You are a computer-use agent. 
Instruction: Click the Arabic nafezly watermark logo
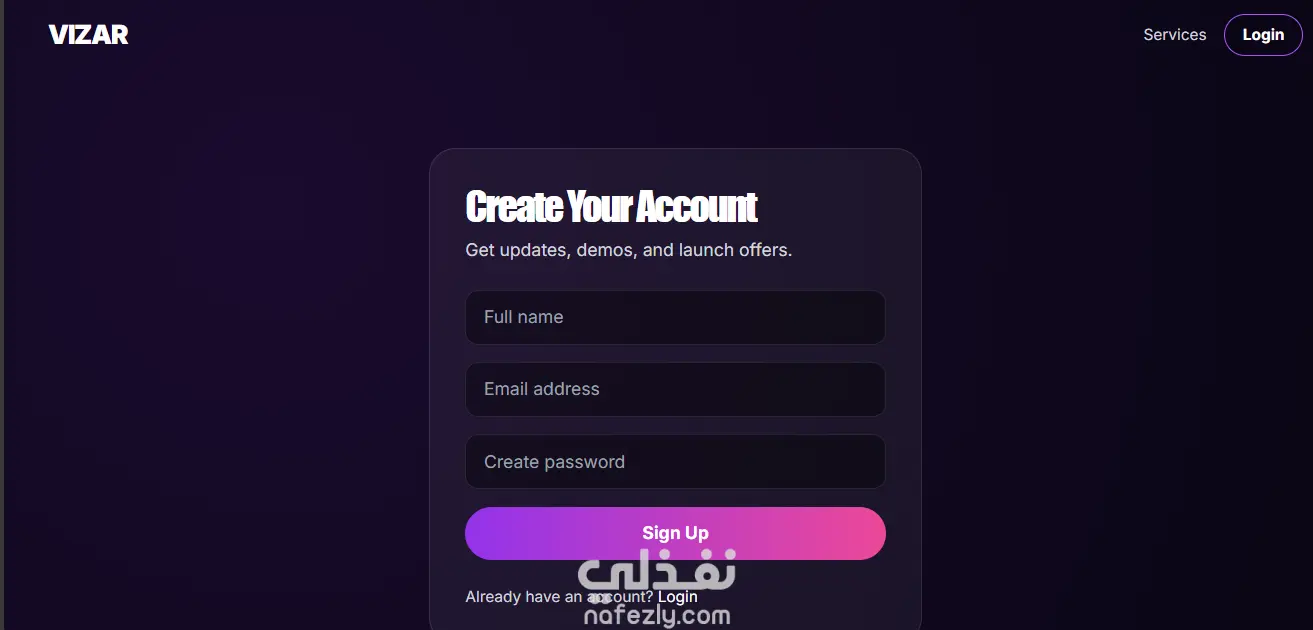657,574
